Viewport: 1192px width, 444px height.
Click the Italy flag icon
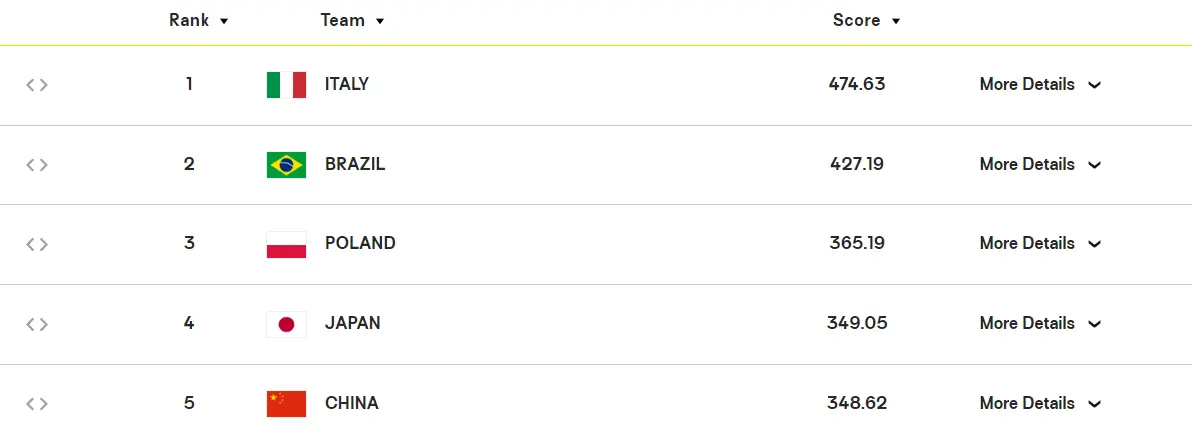286,85
